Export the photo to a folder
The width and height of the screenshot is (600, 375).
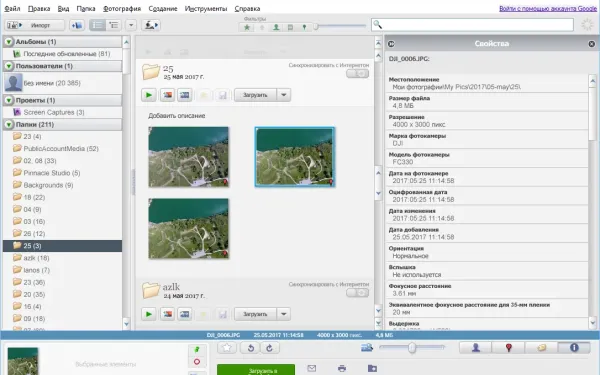point(372,368)
